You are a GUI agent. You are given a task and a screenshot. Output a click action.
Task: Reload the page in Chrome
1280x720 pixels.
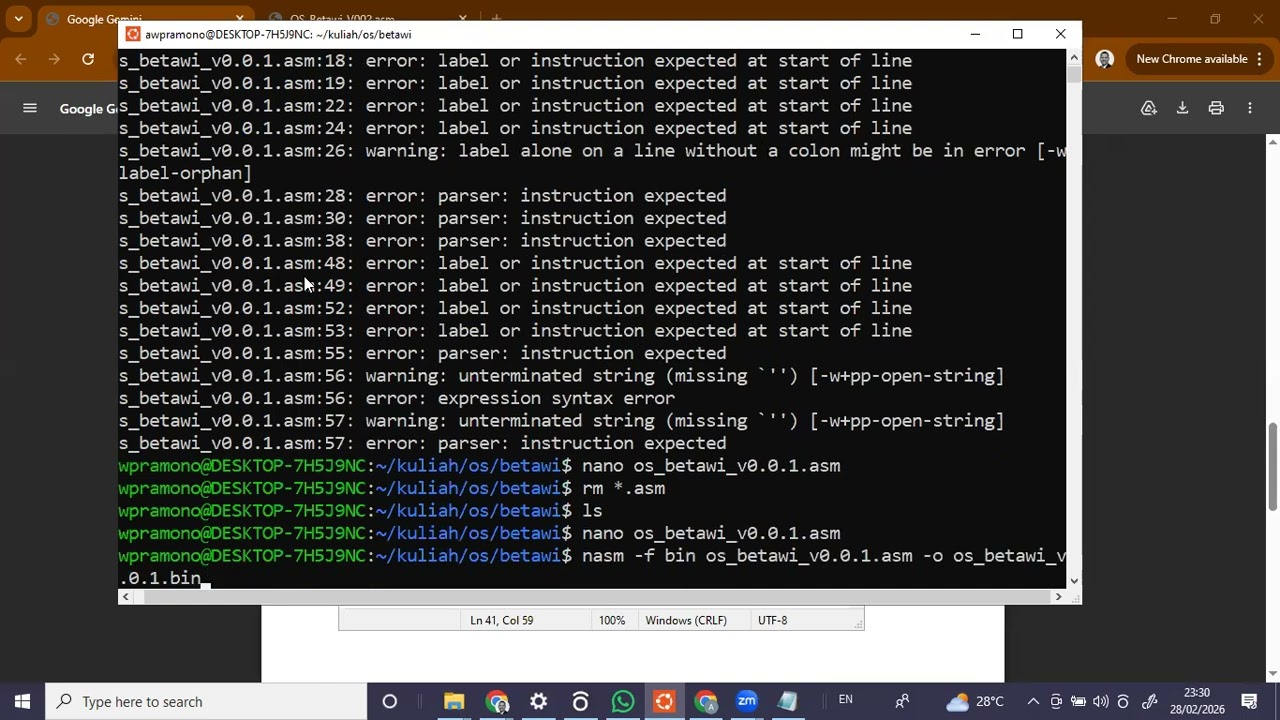coord(88,59)
